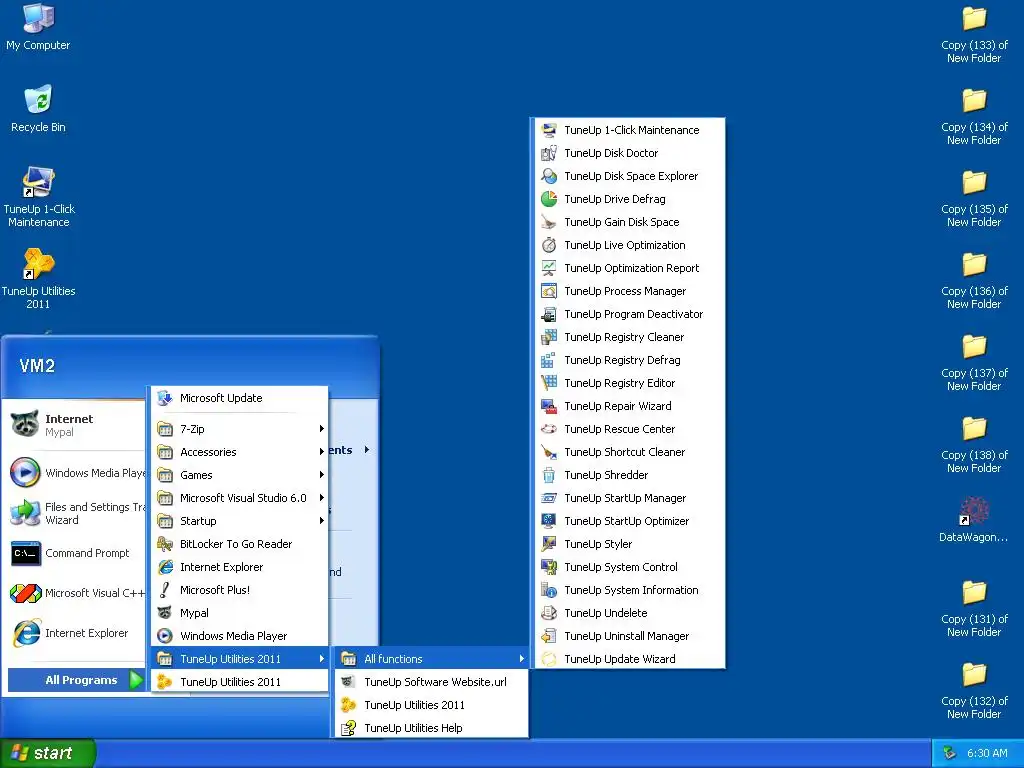
Task: Open TuneUp Registry Editor icon
Action: 549,383
